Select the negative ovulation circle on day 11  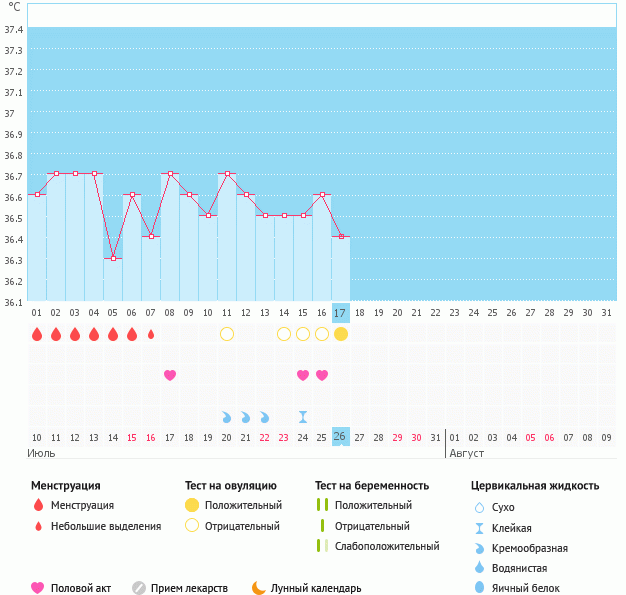click(227, 334)
